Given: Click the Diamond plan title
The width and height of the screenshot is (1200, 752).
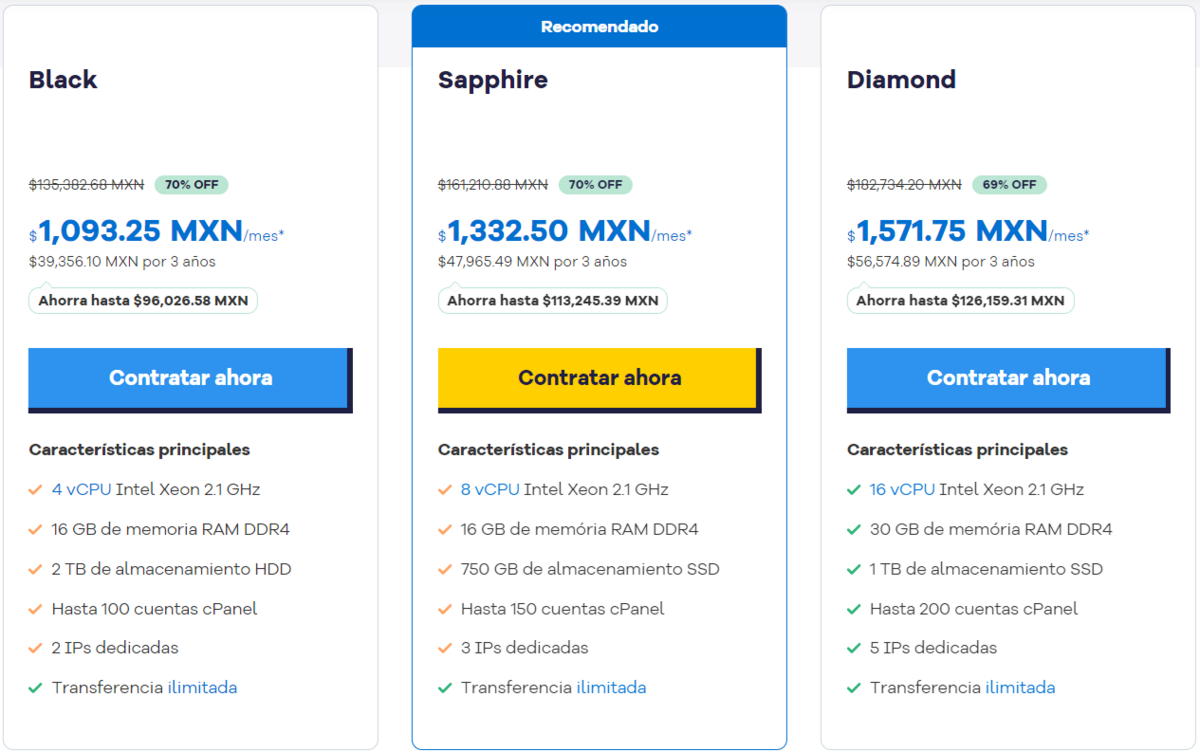Looking at the screenshot, I should (901, 80).
